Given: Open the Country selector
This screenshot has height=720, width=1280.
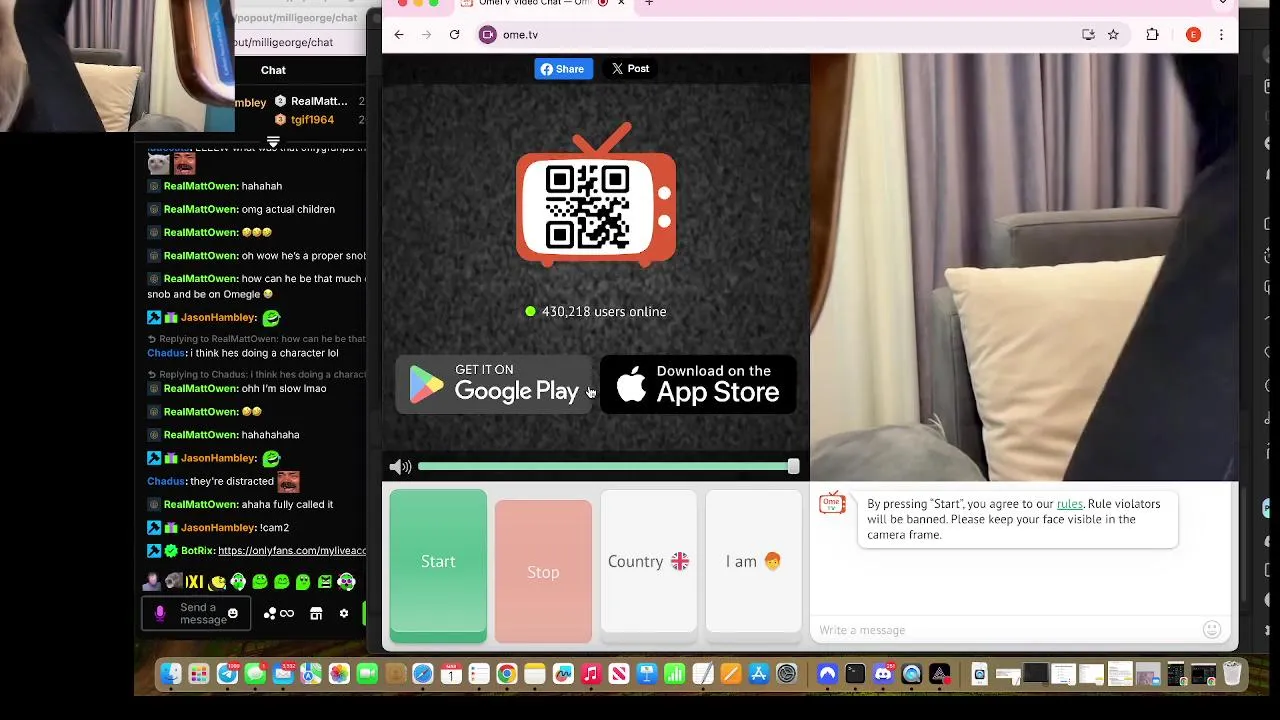Looking at the screenshot, I should [648, 561].
